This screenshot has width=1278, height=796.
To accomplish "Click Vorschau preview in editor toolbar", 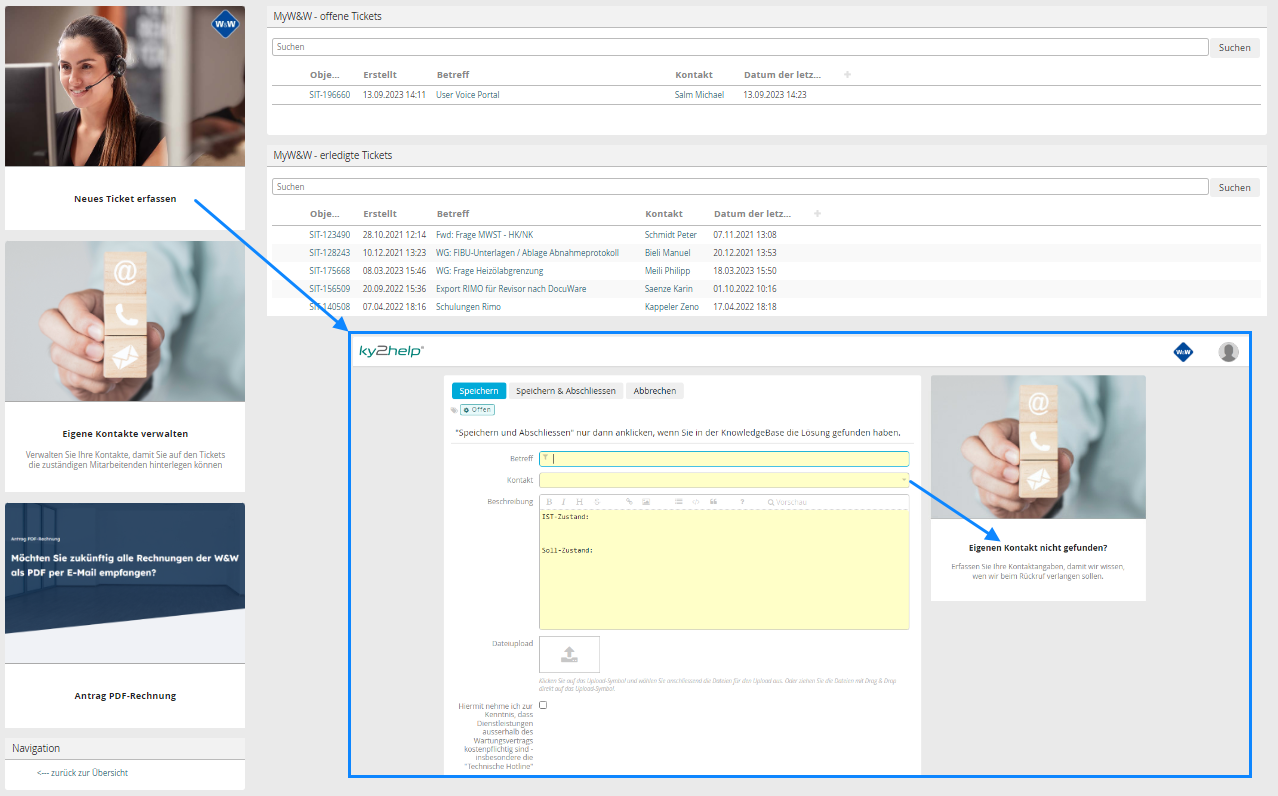I will point(787,502).
